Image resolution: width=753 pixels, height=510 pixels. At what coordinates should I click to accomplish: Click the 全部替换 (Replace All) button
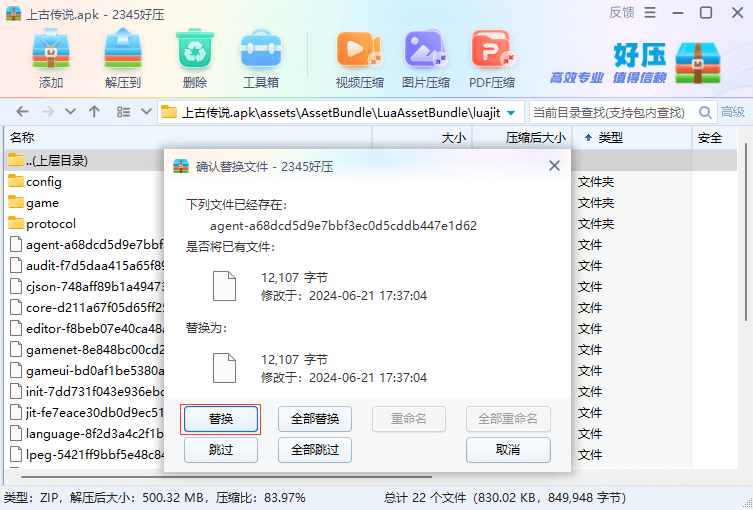coord(314,419)
